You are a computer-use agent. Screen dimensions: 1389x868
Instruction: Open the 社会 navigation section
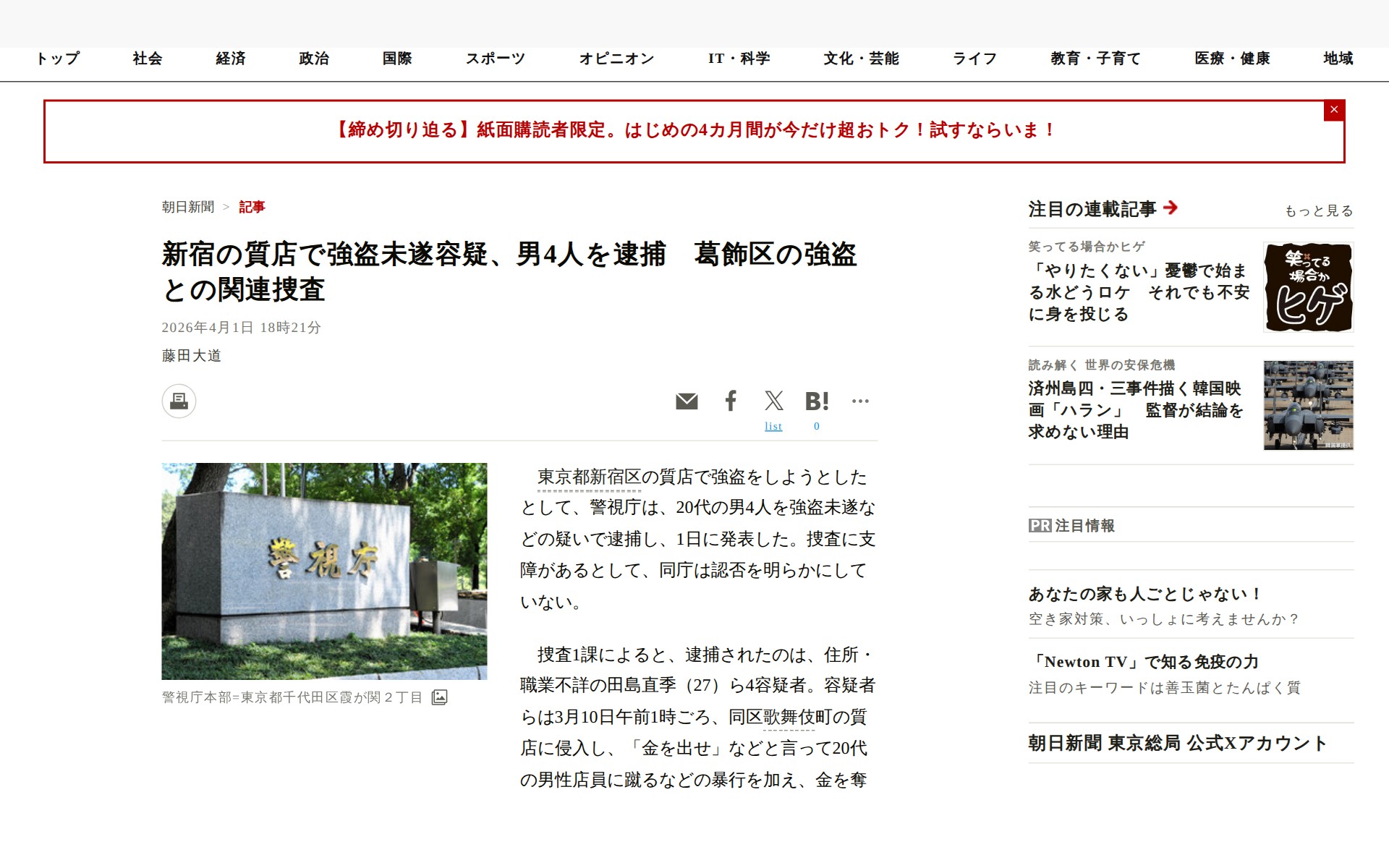click(x=148, y=59)
